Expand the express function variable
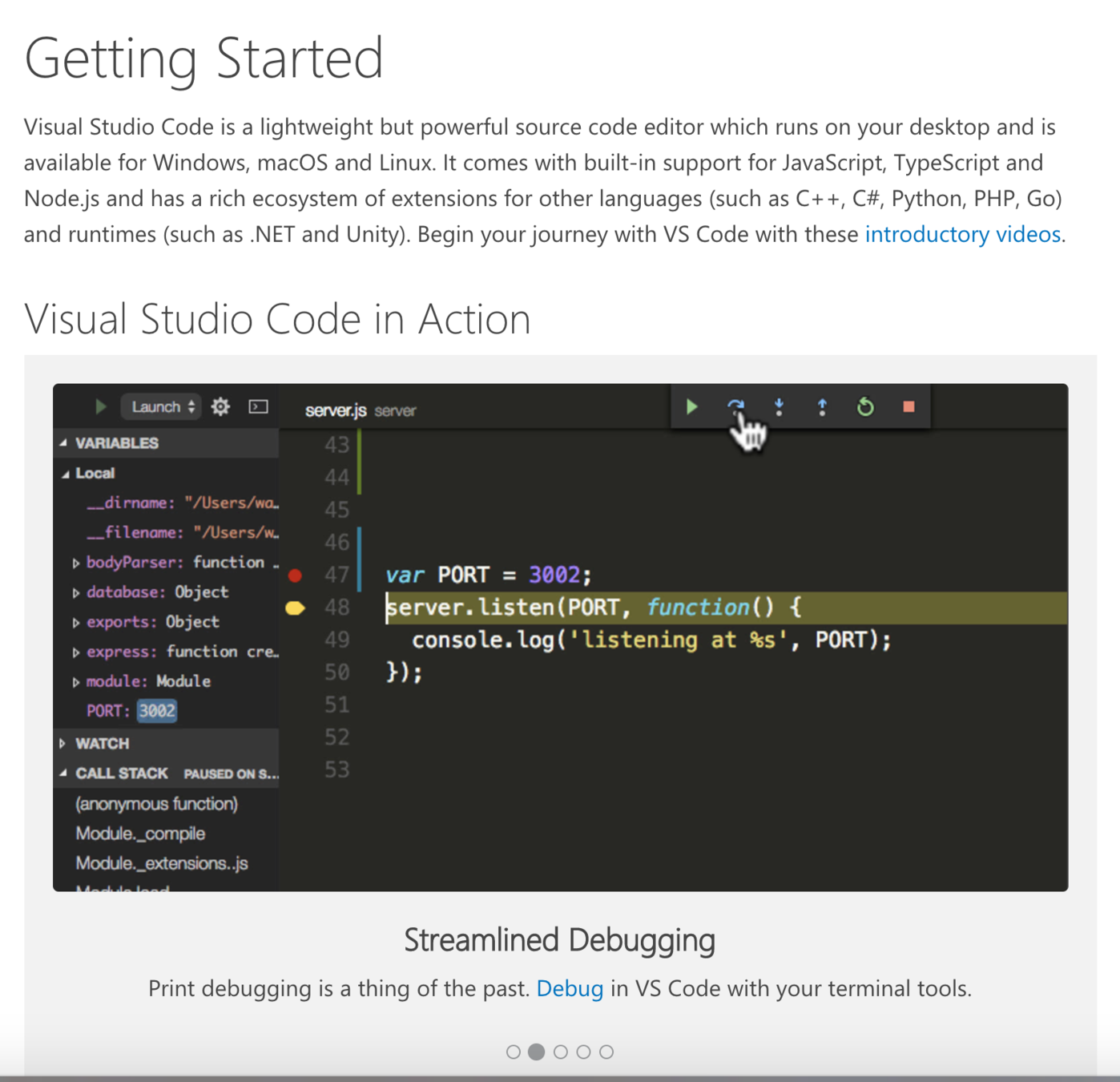The image size is (1120, 1082). tap(75, 652)
